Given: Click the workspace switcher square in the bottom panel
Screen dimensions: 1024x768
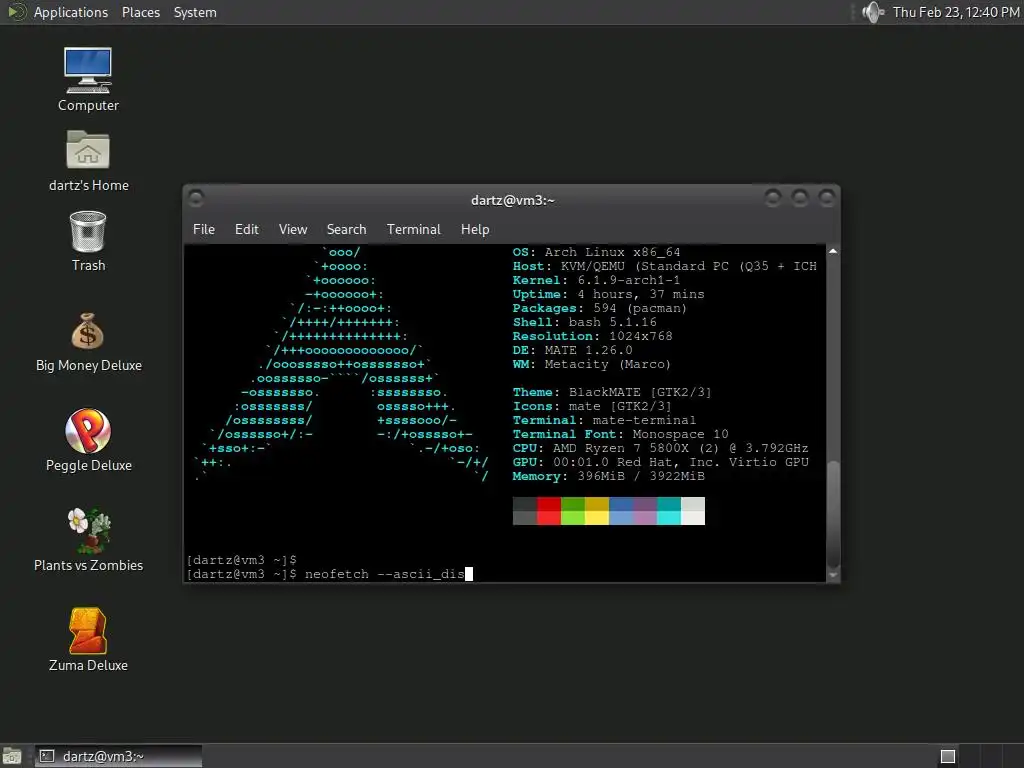Looking at the screenshot, I should (948, 756).
